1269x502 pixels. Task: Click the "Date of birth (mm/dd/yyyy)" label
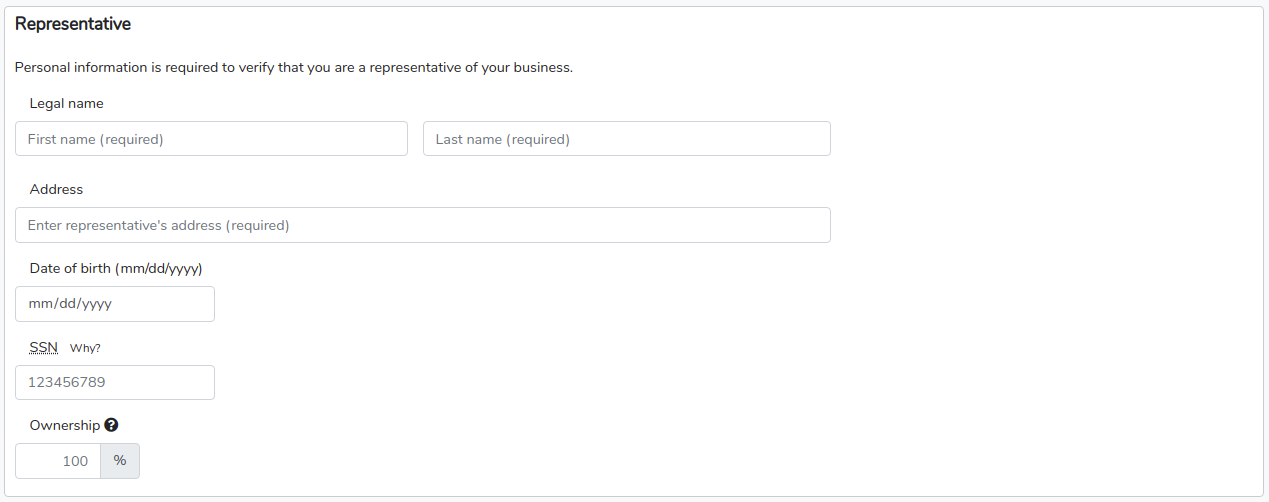point(116,268)
